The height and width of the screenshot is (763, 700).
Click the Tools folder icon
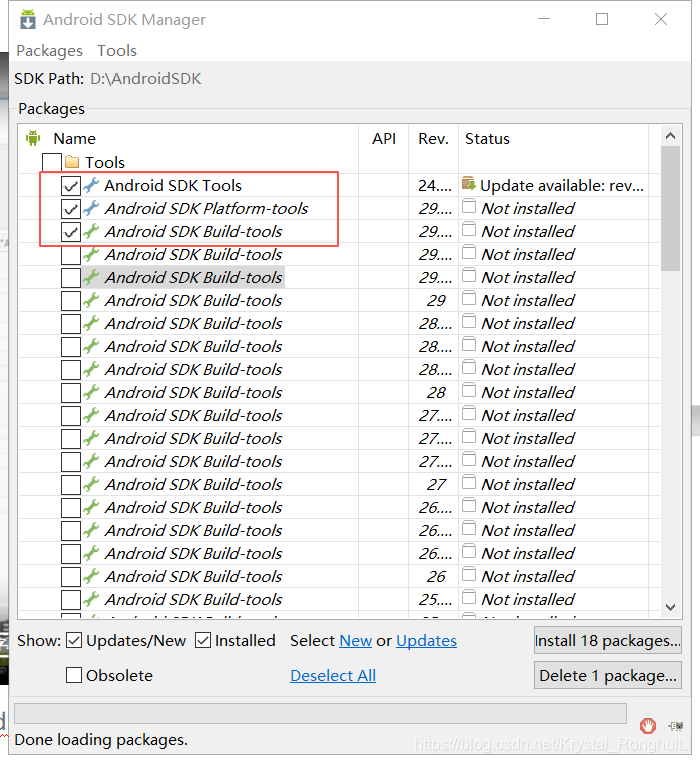pyautogui.click(x=72, y=162)
